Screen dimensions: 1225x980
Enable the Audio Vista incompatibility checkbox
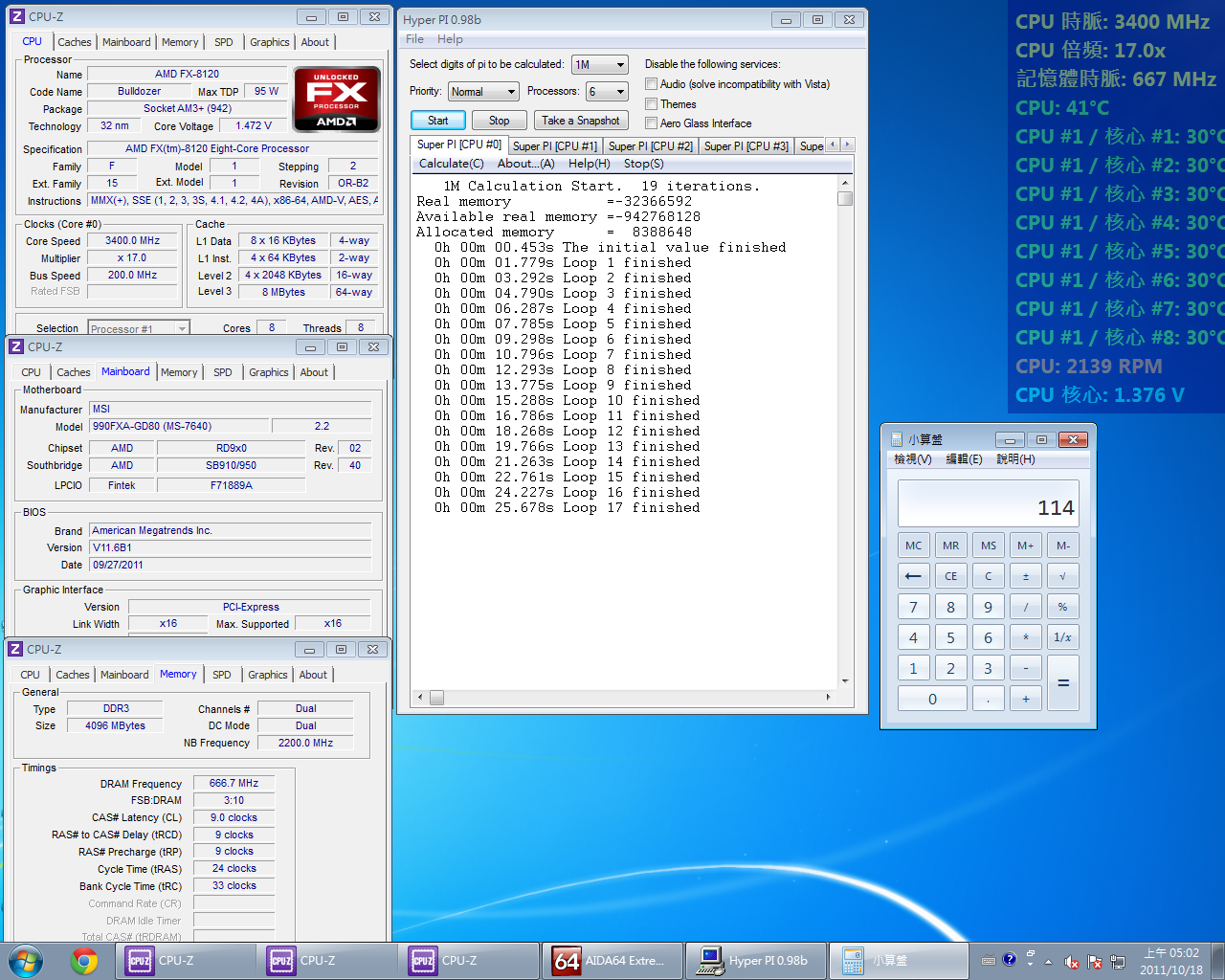[x=651, y=84]
